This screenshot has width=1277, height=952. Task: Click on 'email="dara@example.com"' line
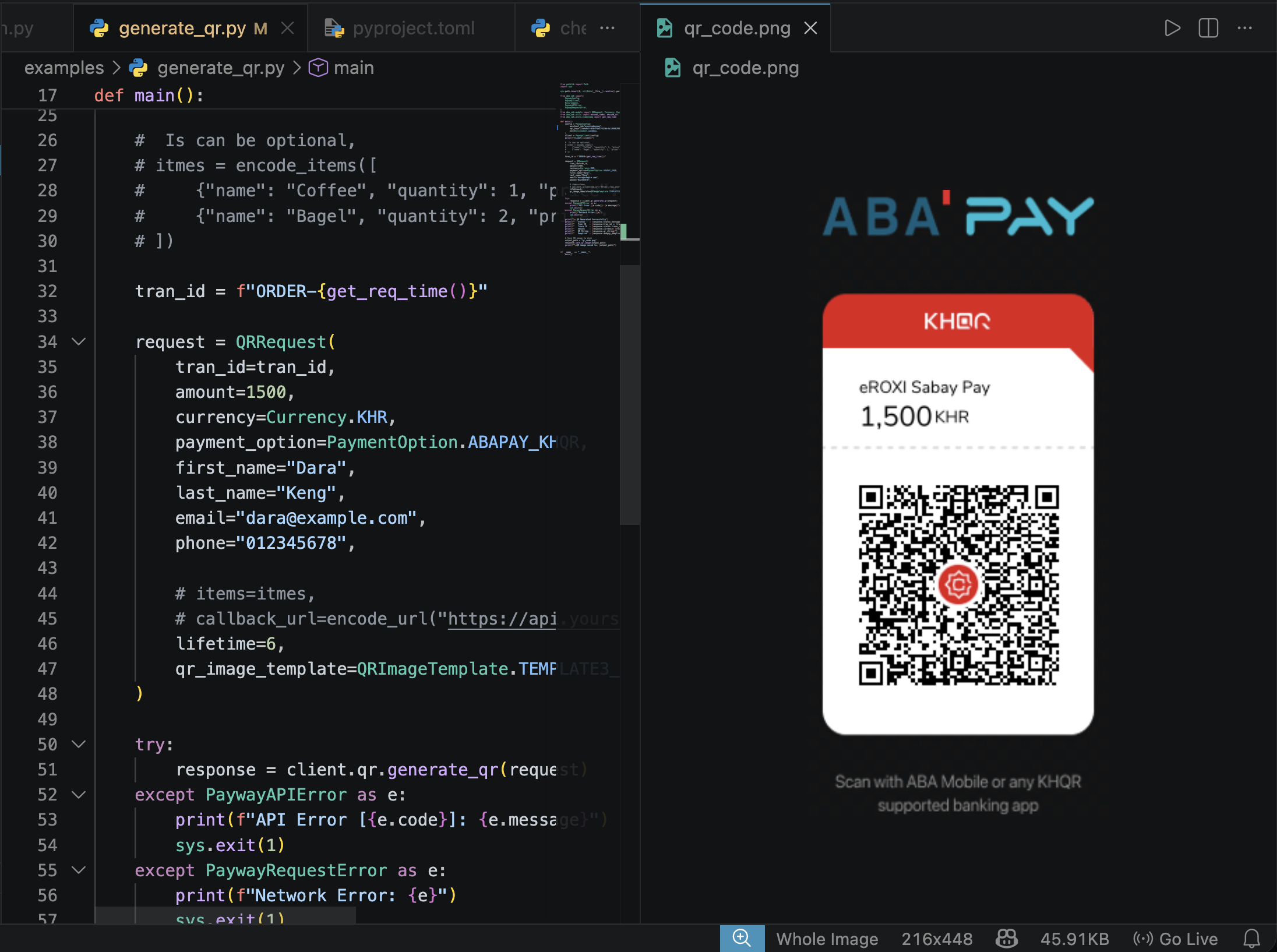tap(301, 518)
